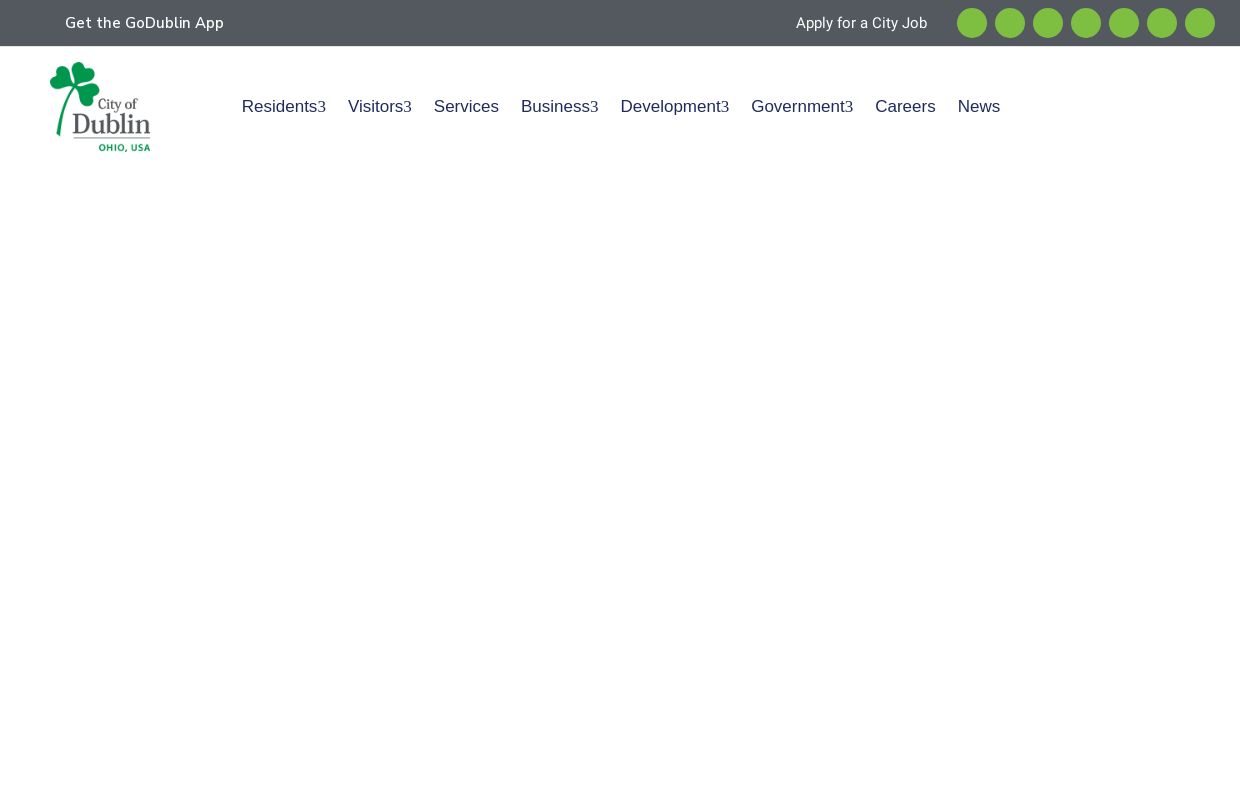Click the third green social media circle
This screenshot has height=800, width=1240.
(x=1048, y=23)
